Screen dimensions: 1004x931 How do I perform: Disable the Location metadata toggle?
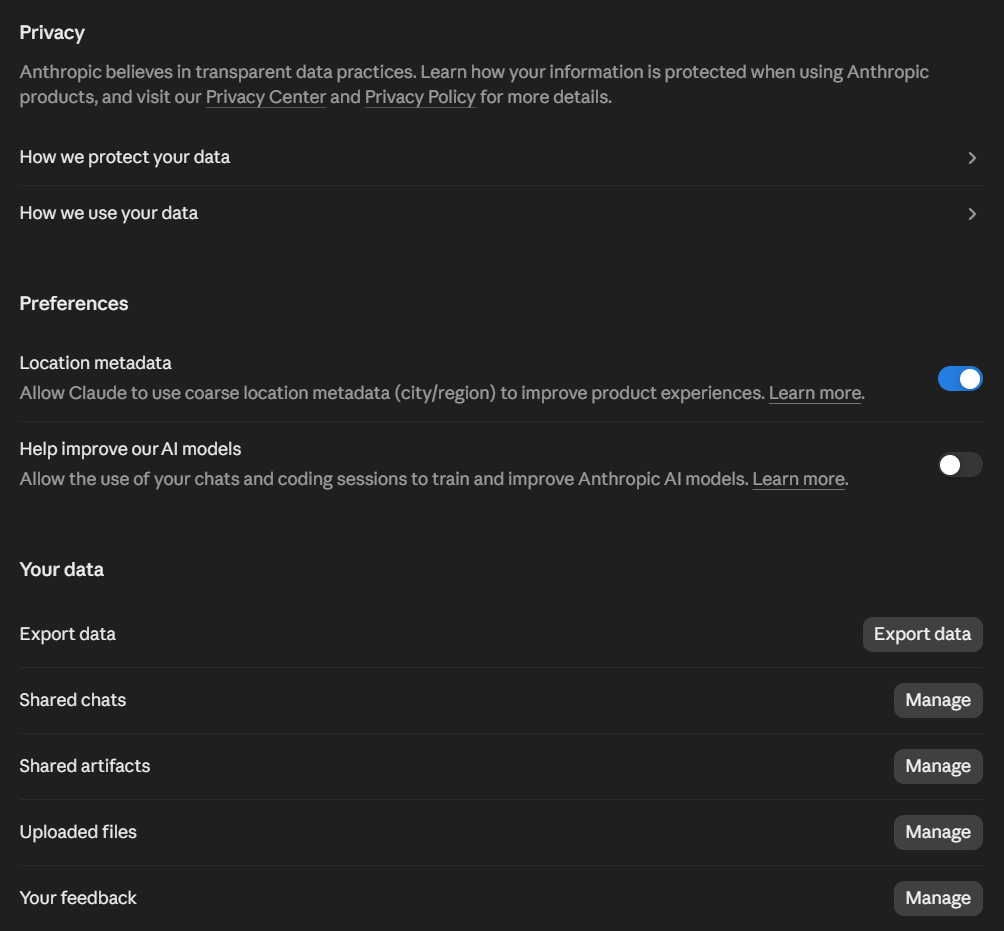point(960,378)
